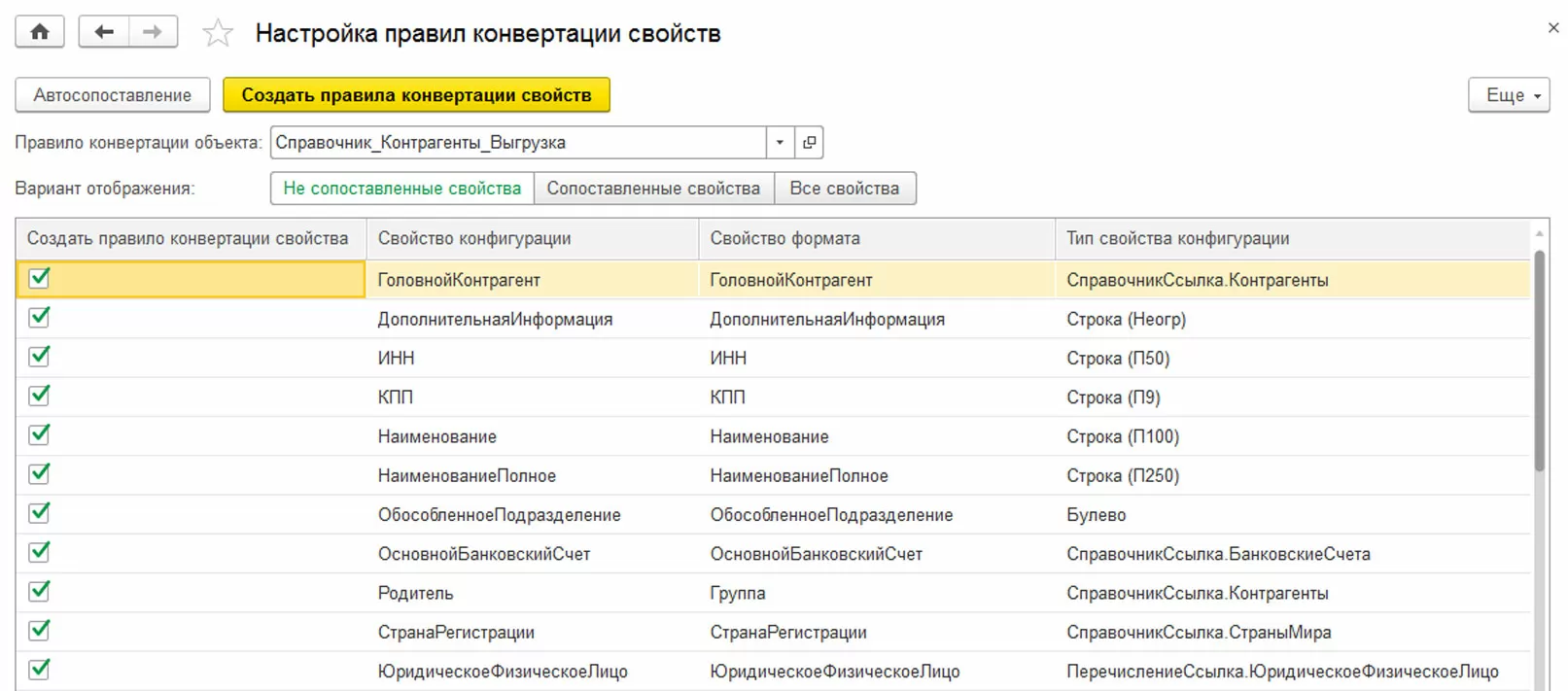Select the type cell reading Строка (Неогр)

(1293, 320)
